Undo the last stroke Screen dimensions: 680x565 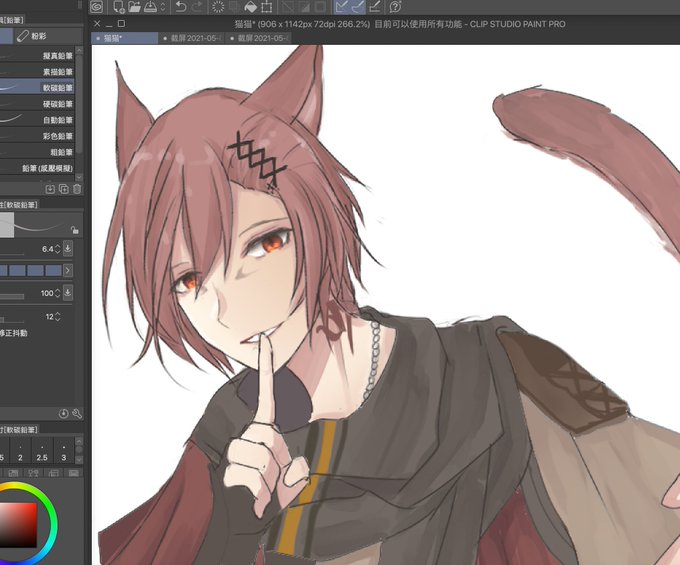(181, 7)
